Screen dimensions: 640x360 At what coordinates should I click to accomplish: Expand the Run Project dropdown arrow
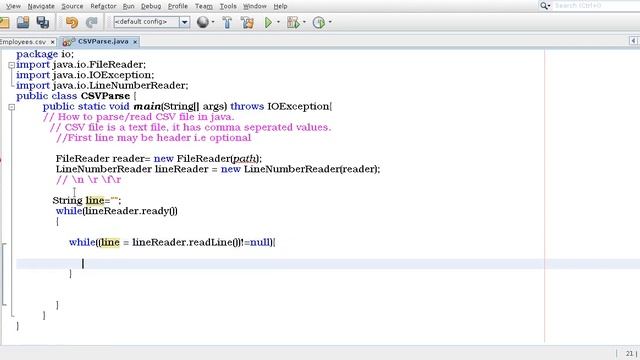point(278,22)
